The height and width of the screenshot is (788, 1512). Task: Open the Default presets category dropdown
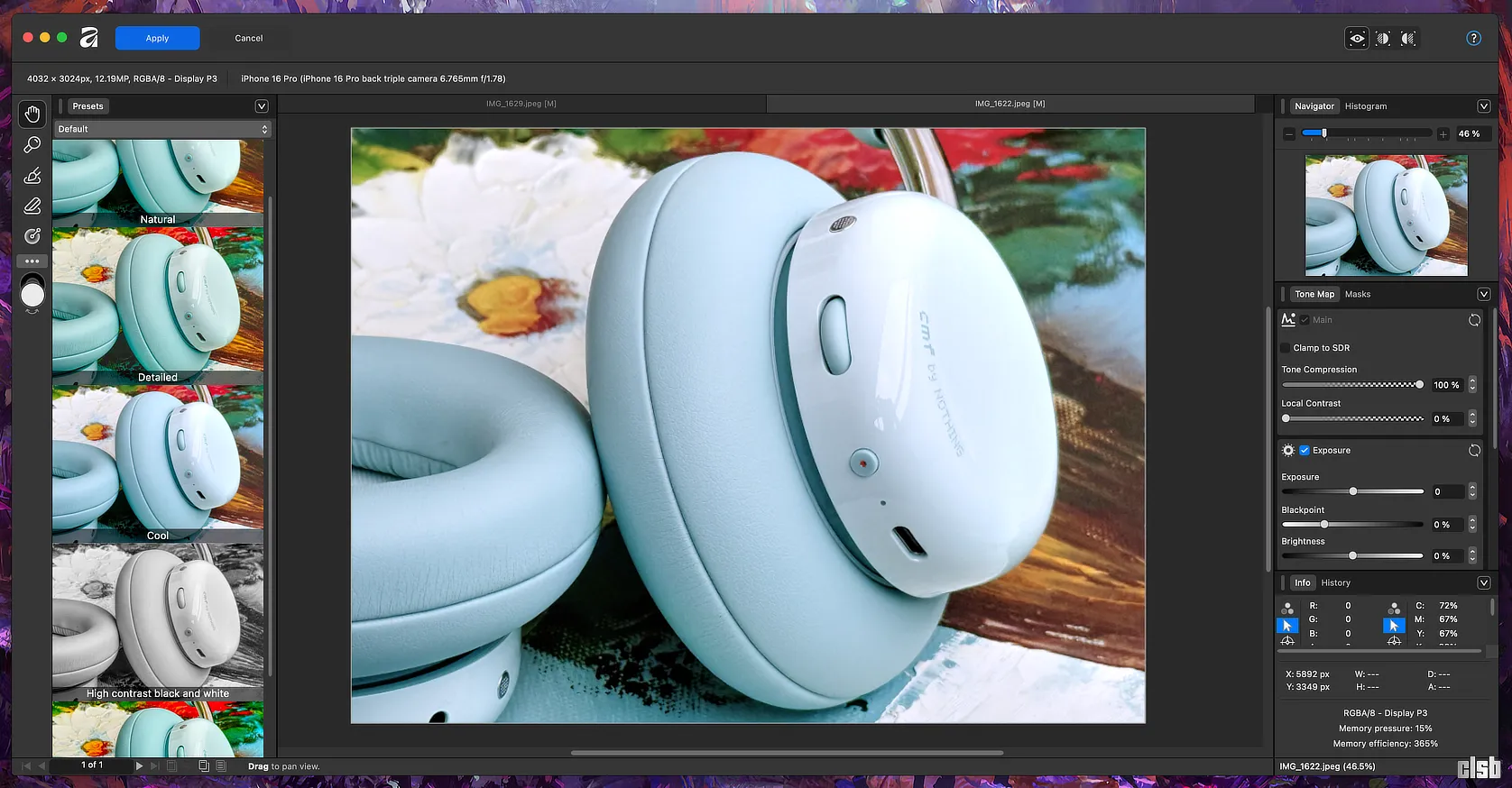pos(162,129)
